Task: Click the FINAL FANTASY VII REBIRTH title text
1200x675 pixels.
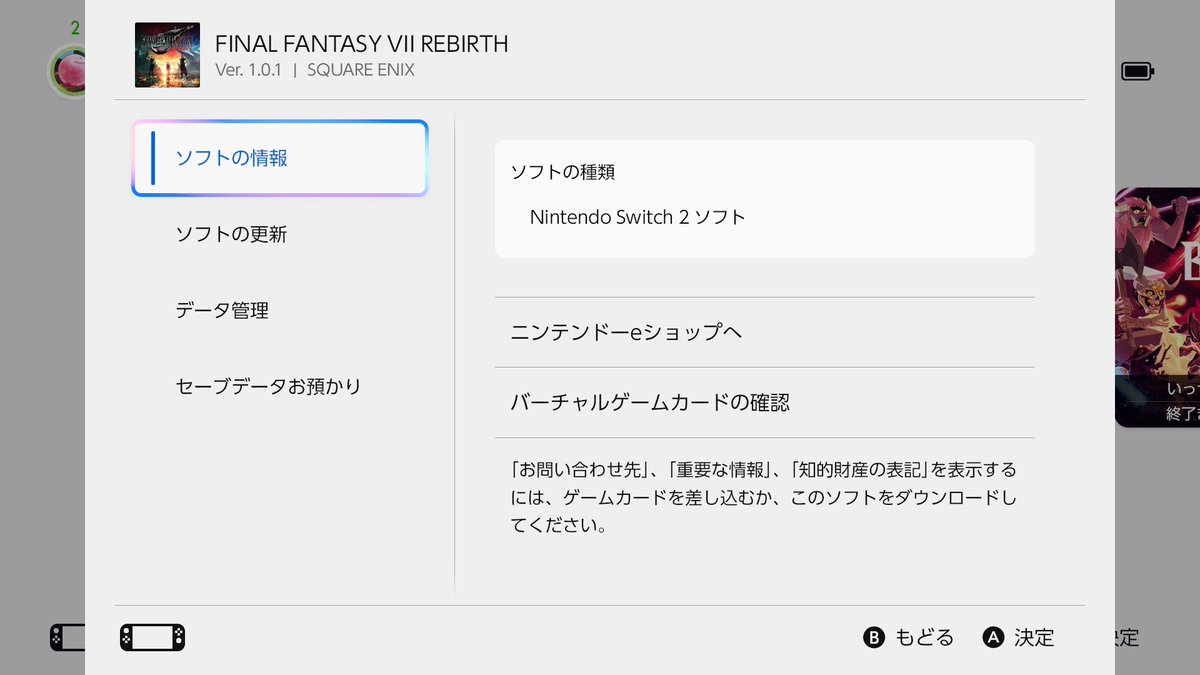Action: pyautogui.click(x=362, y=44)
